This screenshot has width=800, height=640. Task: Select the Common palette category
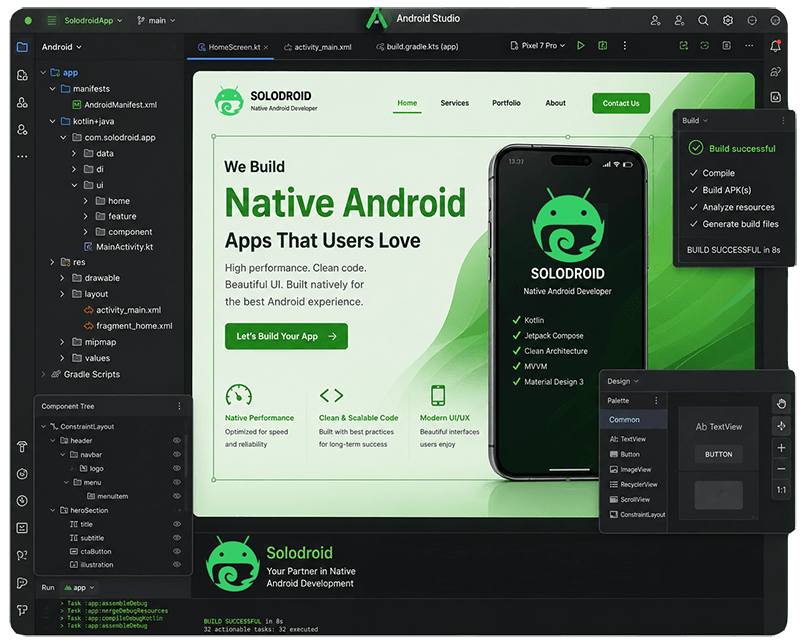[633, 420]
